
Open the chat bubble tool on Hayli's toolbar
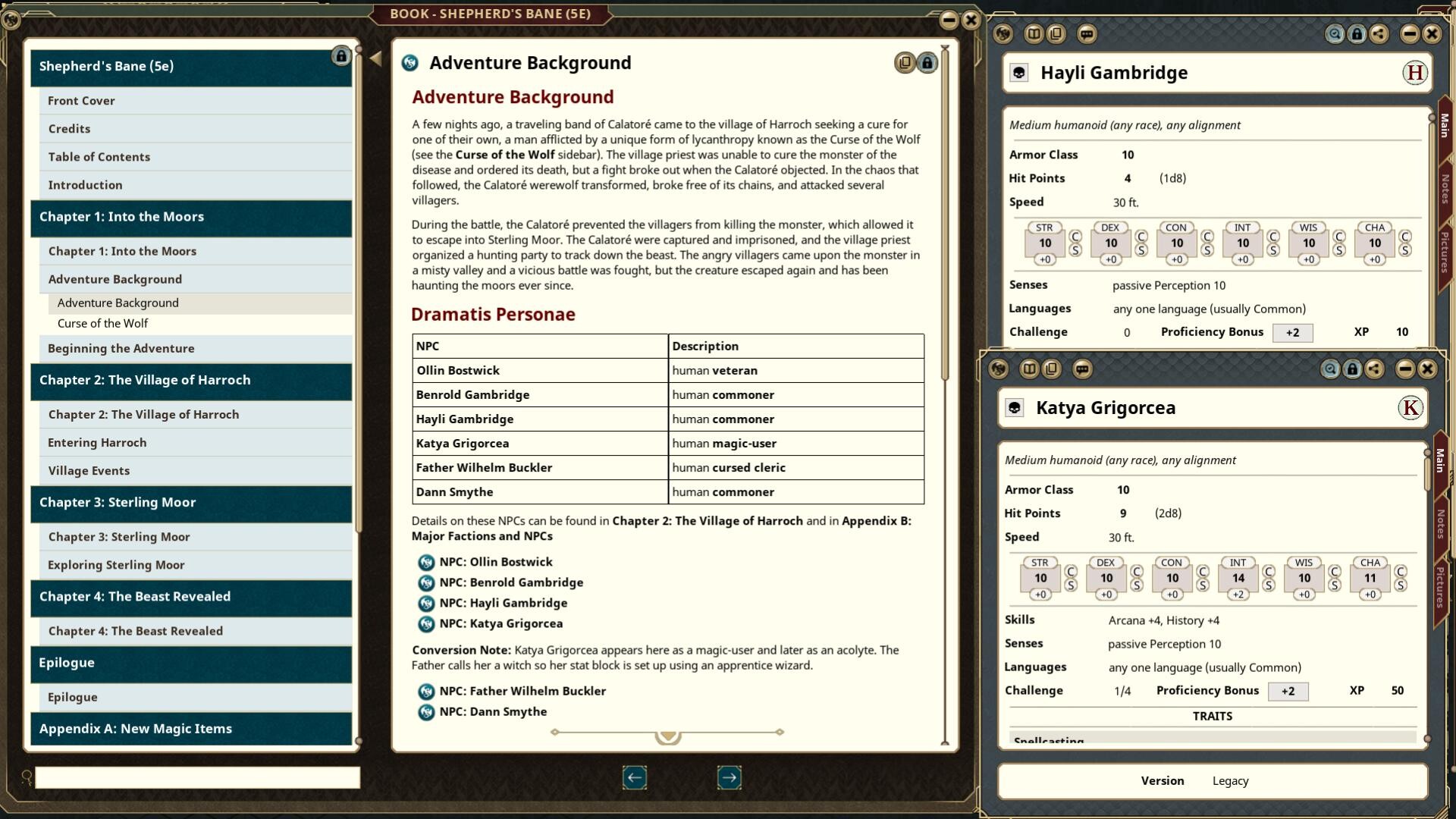[x=1087, y=33]
